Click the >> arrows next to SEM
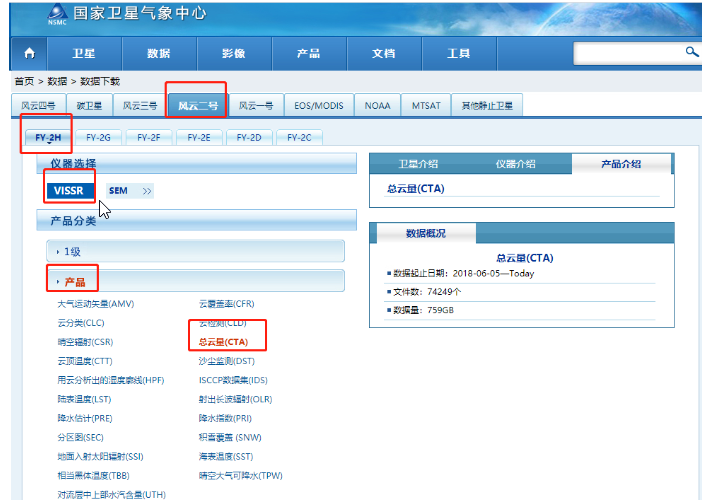Image resolution: width=702 pixels, height=500 pixels. click(147, 190)
